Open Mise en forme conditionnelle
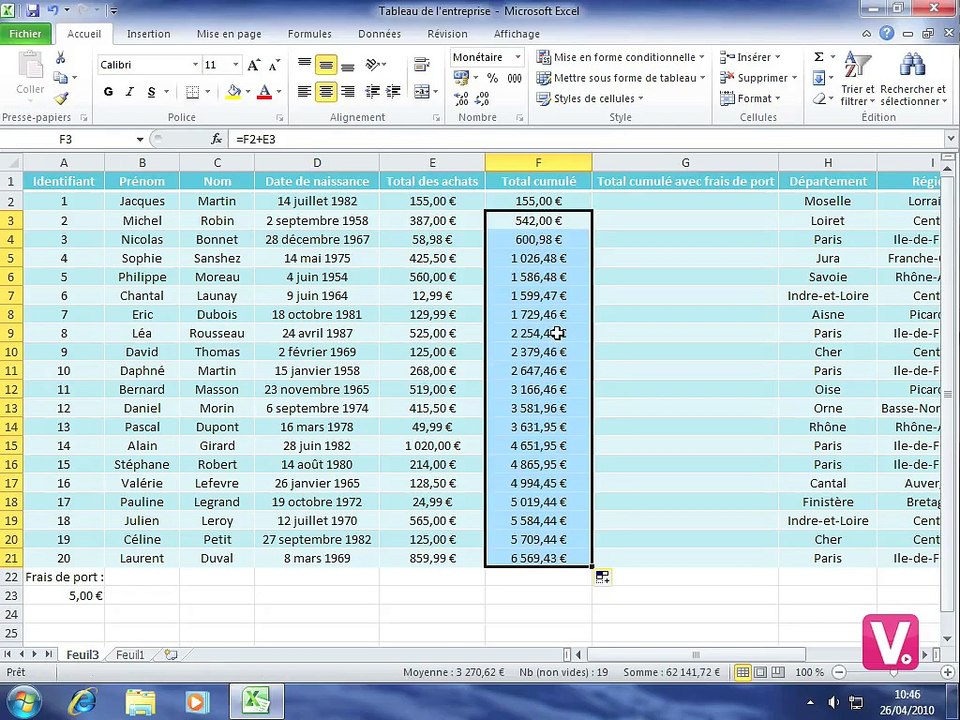960x720 pixels. click(x=621, y=57)
